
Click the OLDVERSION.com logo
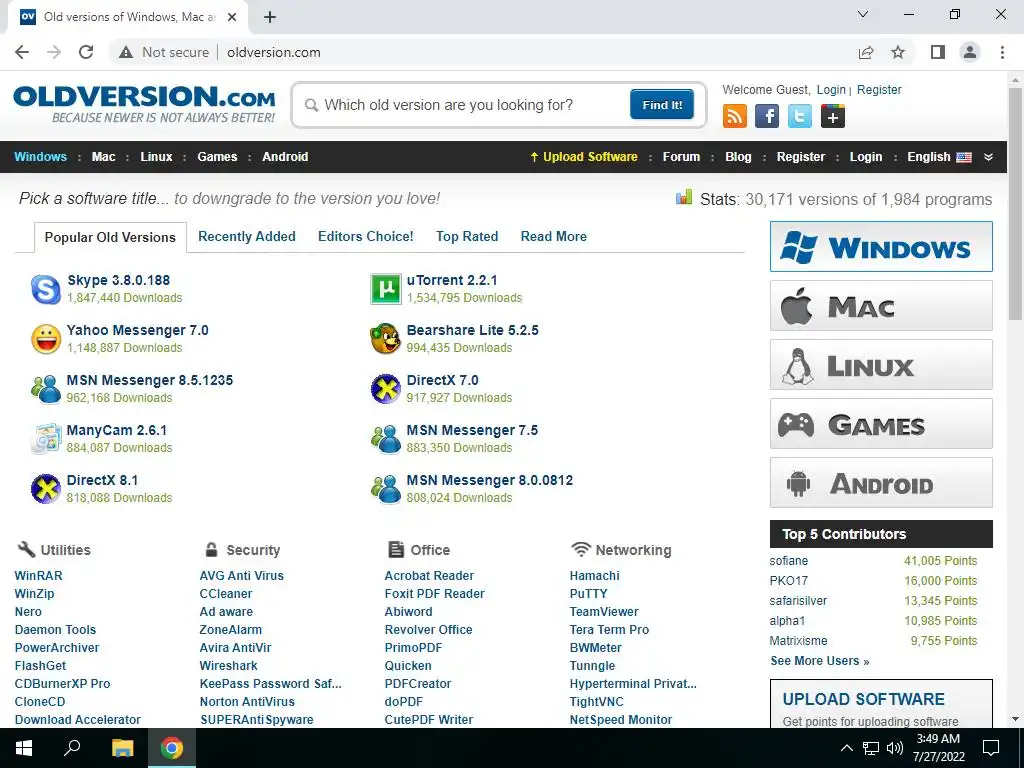[x=144, y=103]
